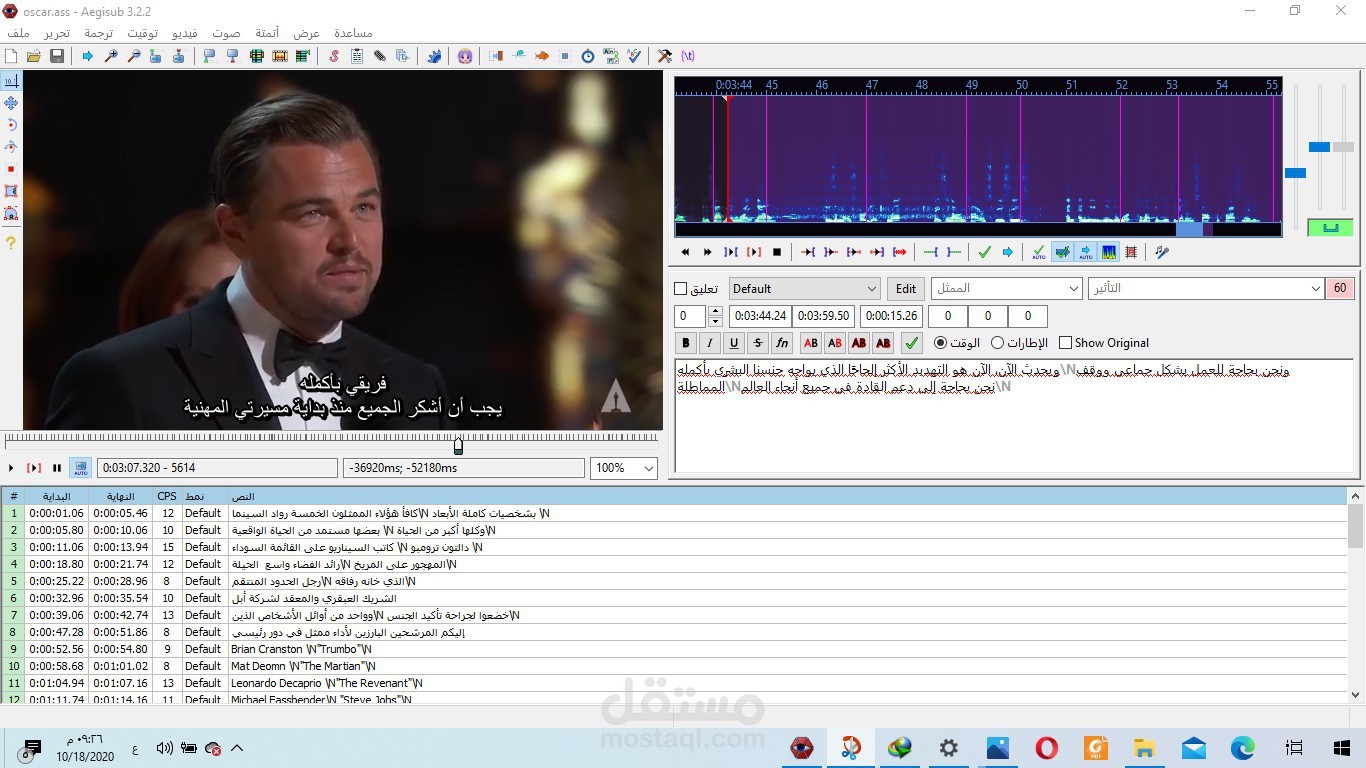
Task: Open the توقيت timing menu
Action: [x=142, y=33]
